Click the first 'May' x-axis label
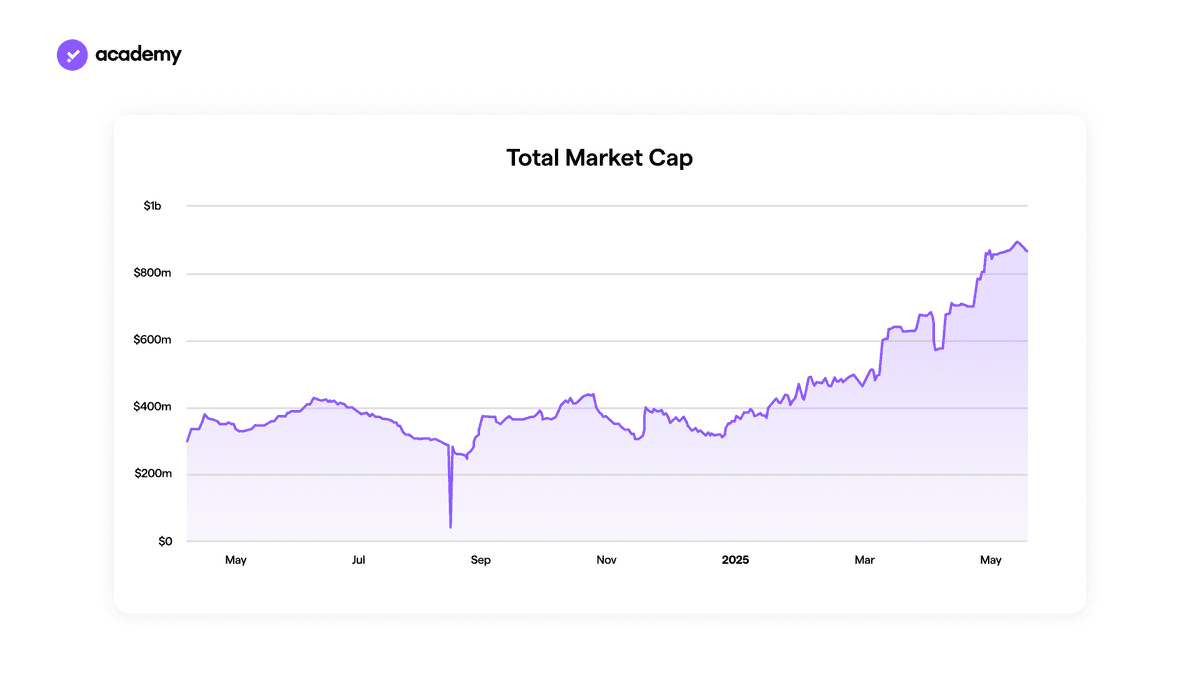This screenshot has width=1200, height=675. pos(236,560)
